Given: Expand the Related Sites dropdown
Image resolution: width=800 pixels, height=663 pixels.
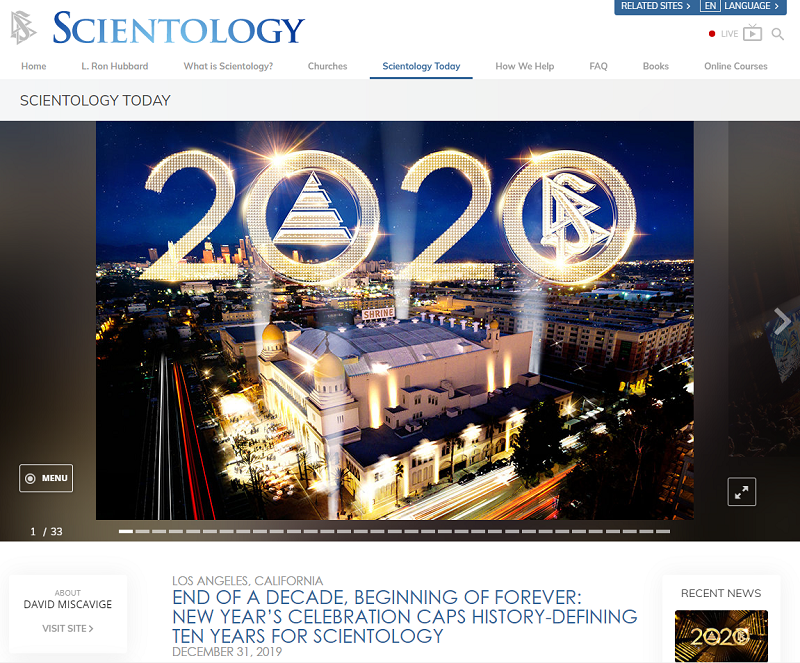Looking at the screenshot, I should click(x=656, y=6).
